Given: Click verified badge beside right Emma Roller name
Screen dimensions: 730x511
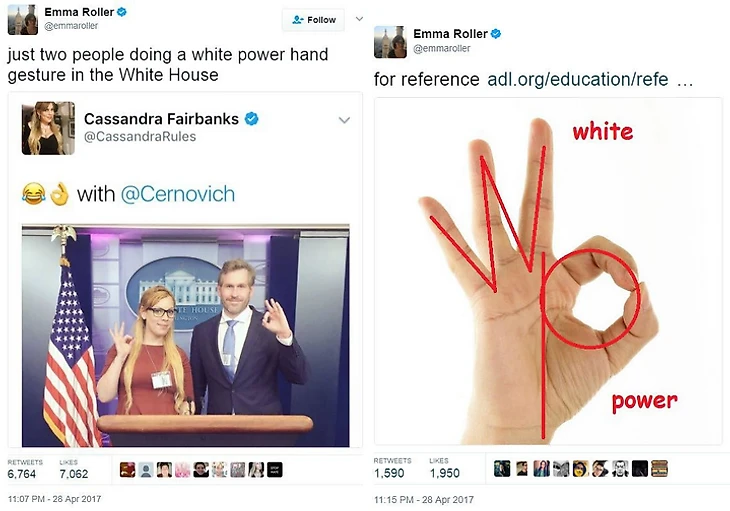Looking at the screenshot, I should point(496,34).
